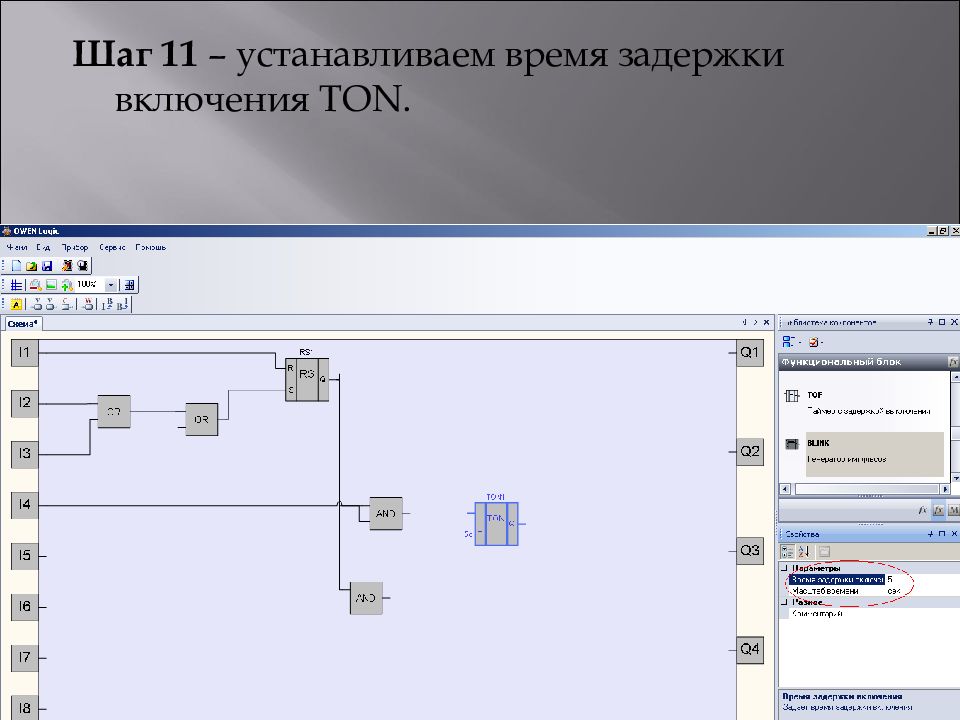Screen dimensions: 960x720
Task: Open the Device (Прибор) menu
Action: (75, 247)
